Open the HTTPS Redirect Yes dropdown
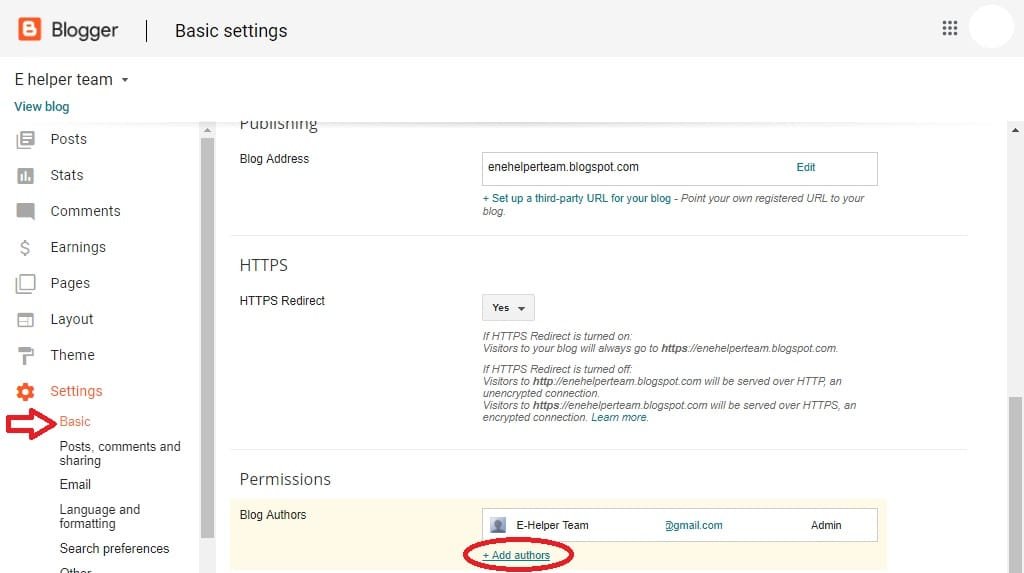This screenshot has width=1024, height=573. 508,308
